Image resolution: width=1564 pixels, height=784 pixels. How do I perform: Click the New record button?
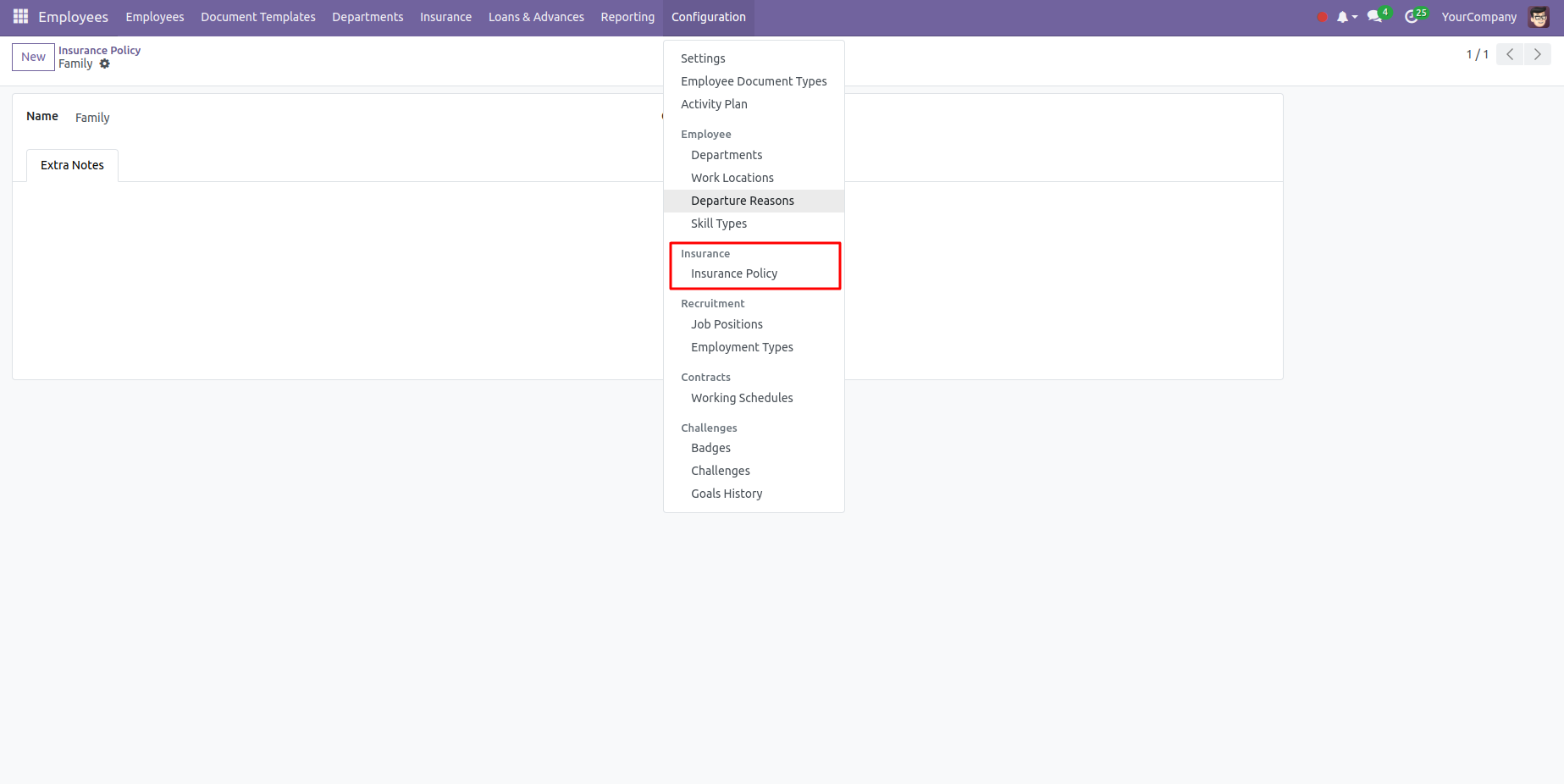pyautogui.click(x=33, y=57)
